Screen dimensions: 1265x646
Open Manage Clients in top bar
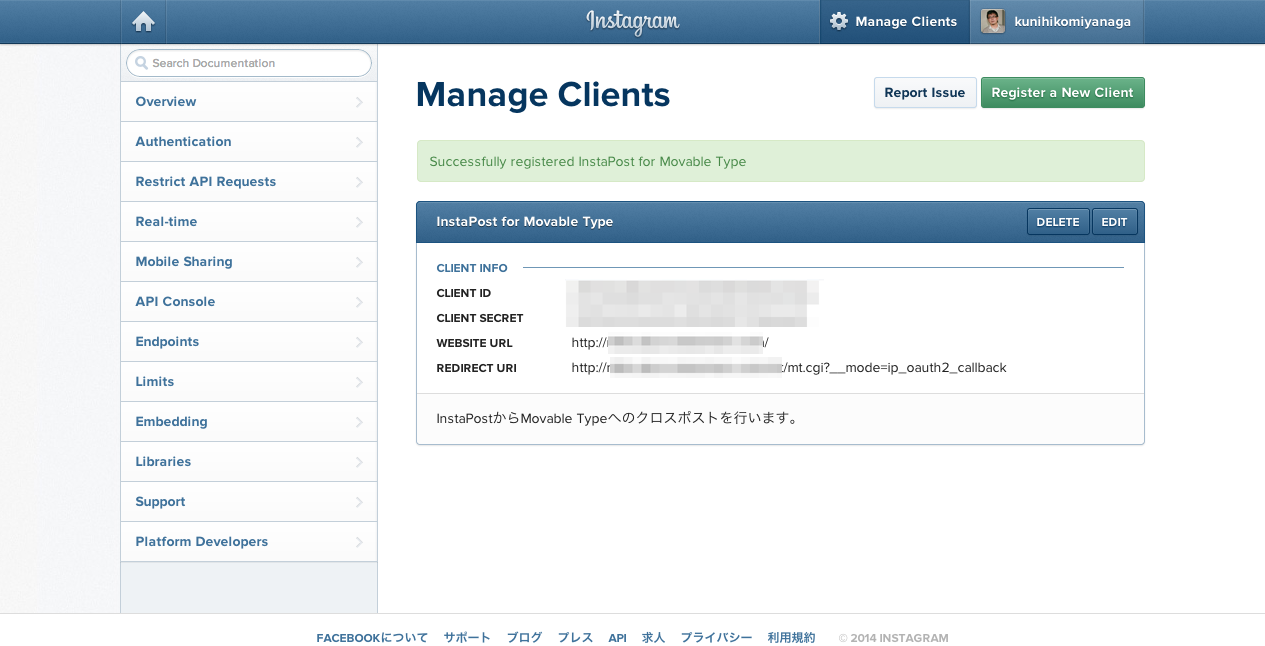(894, 21)
